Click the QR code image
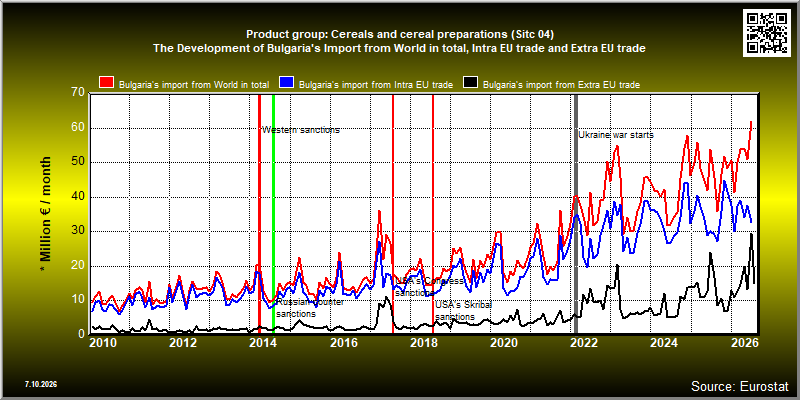800x400 pixels. (767, 32)
